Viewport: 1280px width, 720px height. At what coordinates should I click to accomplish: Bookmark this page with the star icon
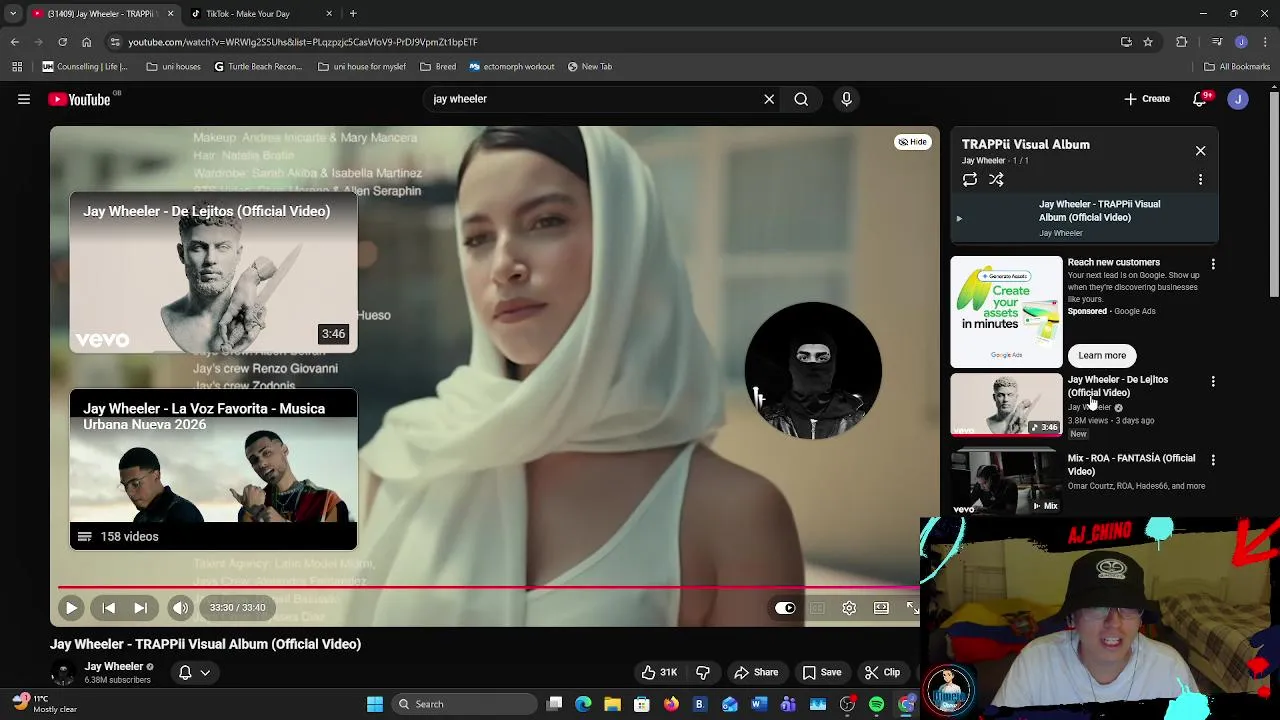[x=1148, y=42]
